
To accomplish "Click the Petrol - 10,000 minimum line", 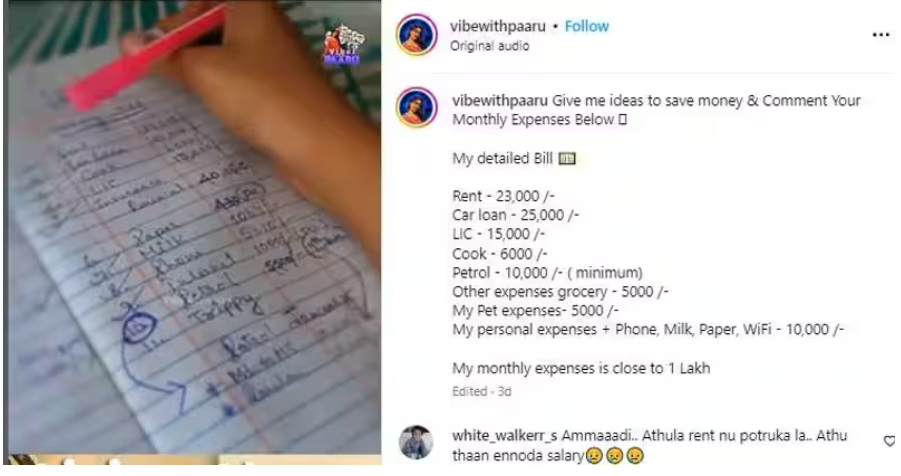I will coord(548,272).
